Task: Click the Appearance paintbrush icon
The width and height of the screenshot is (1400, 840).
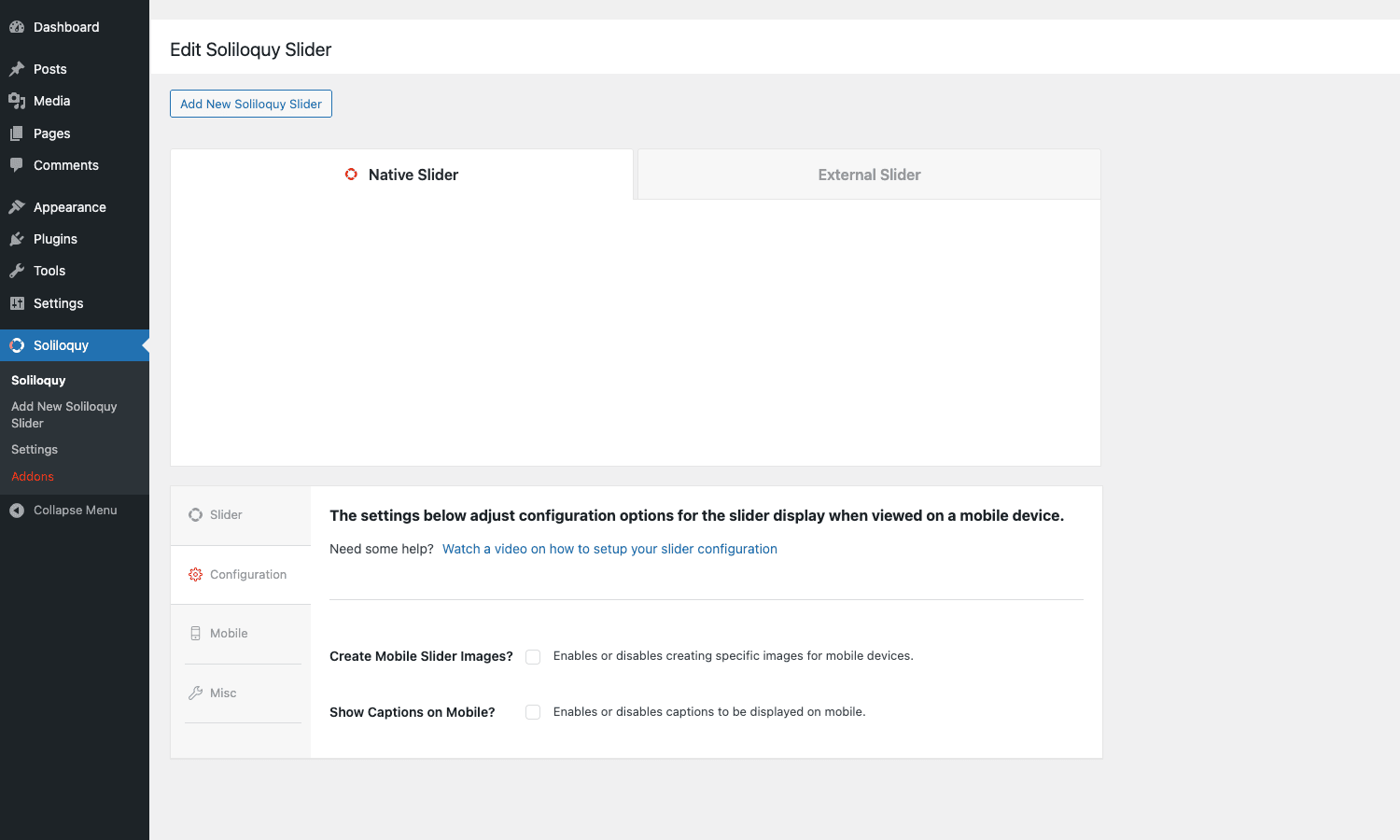Action: (17, 207)
